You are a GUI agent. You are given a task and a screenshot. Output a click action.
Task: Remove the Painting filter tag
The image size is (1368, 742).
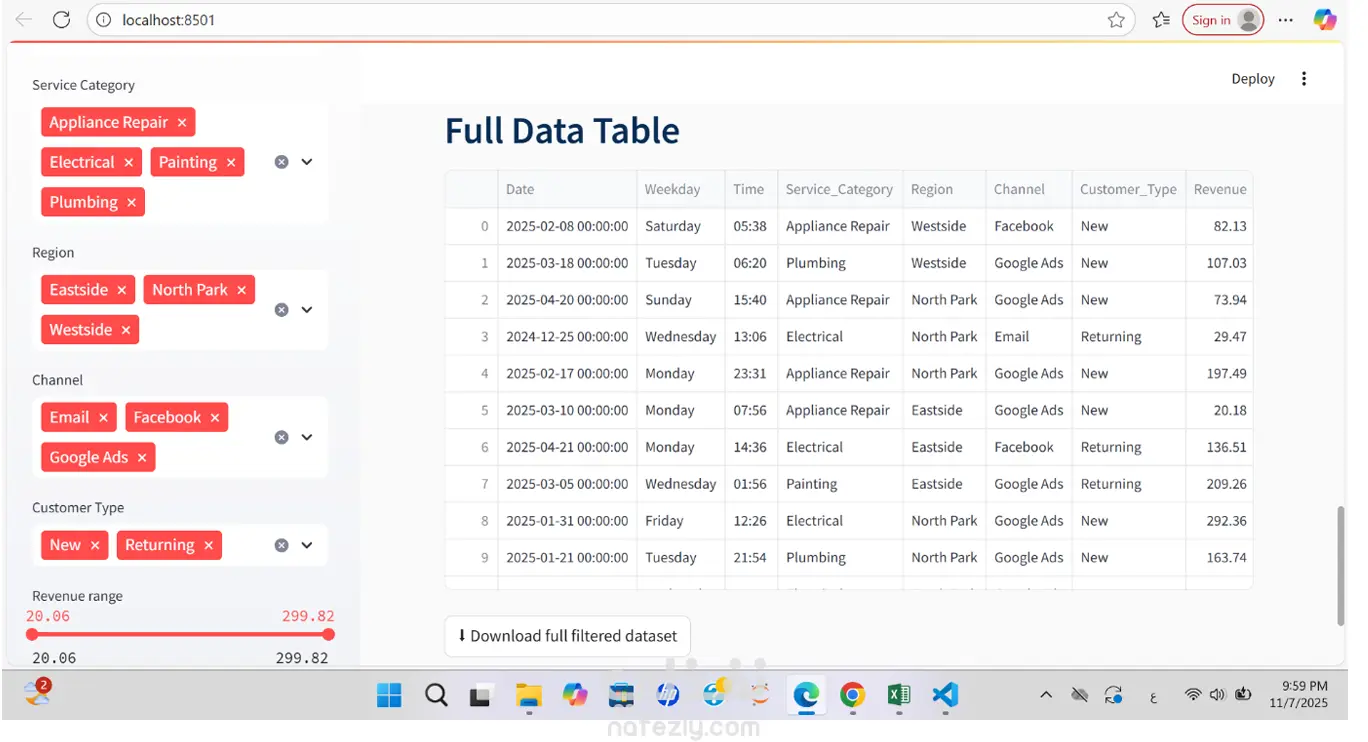point(231,163)
